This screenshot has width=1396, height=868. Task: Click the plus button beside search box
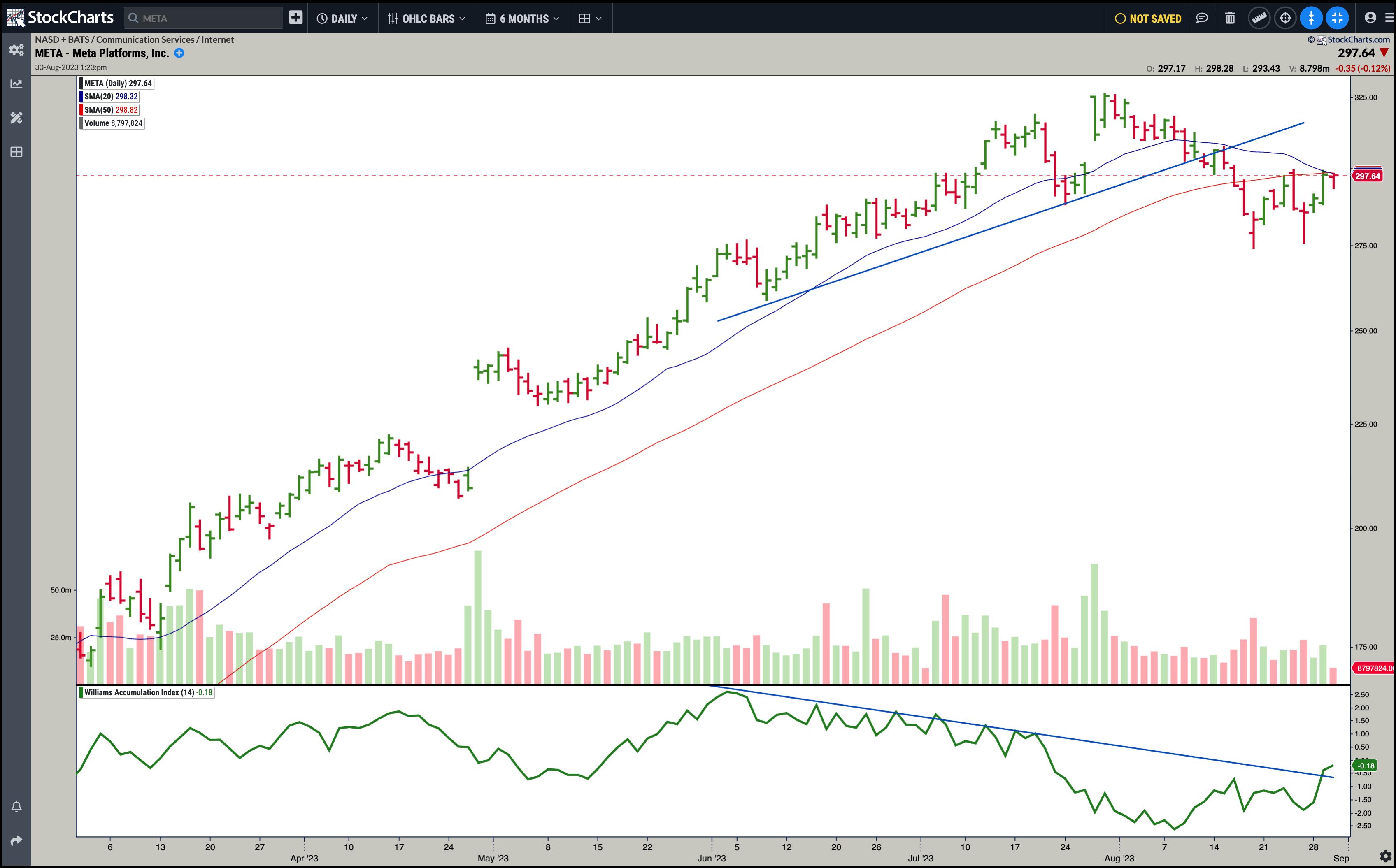tap(295, 18)
